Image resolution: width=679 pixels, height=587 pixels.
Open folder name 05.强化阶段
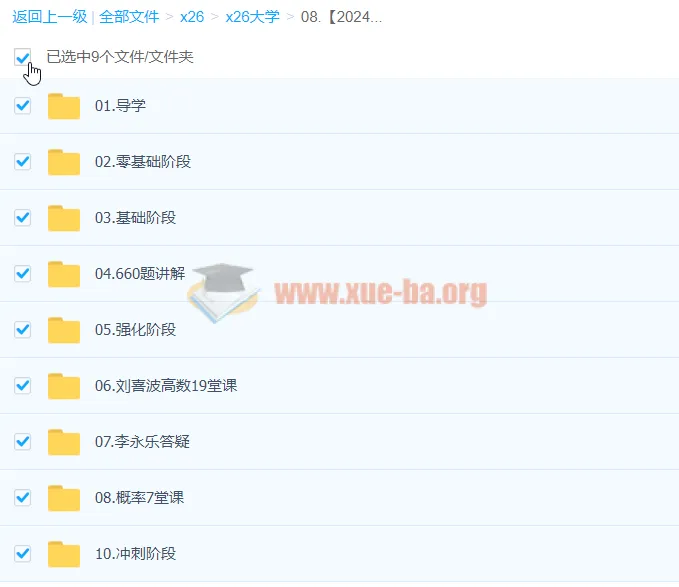click(x=136, y=329)
